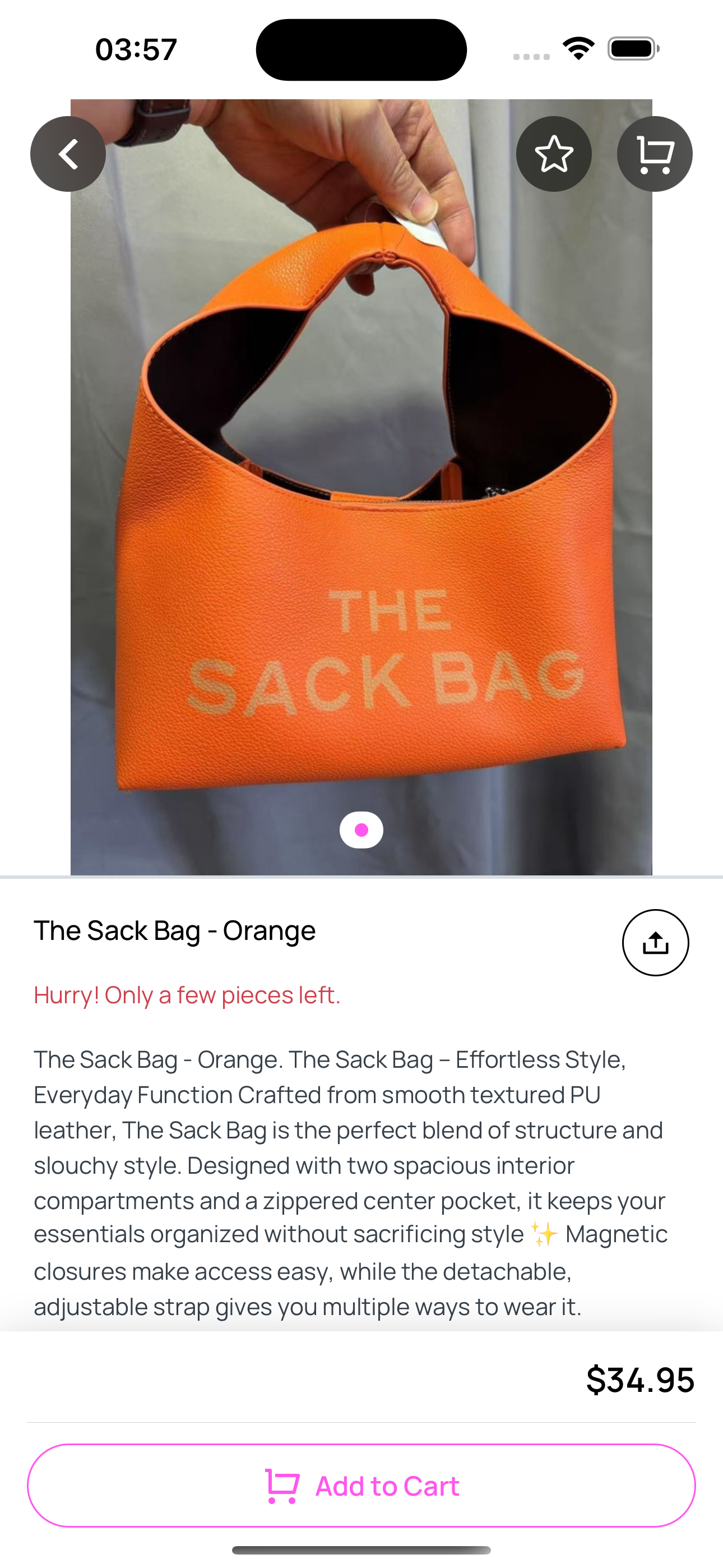Select the pink image page indicator dot

(x=361, y=829)
